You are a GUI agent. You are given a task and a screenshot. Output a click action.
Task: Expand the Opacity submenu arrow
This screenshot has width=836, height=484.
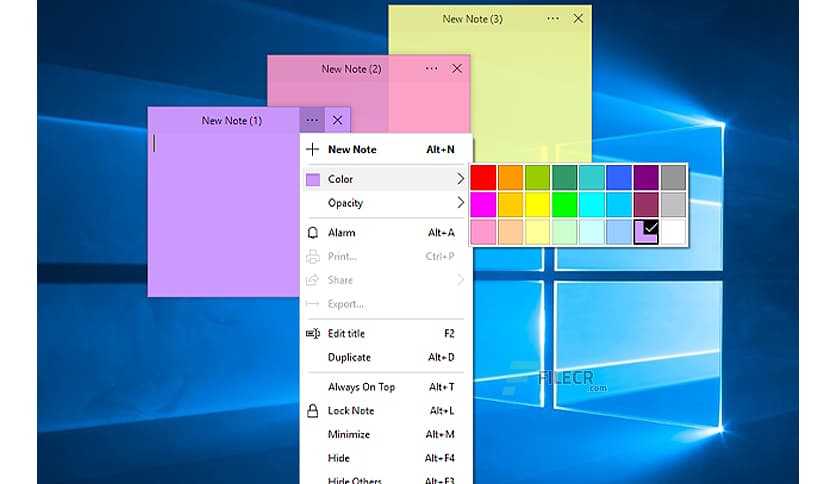pos(460,203)
